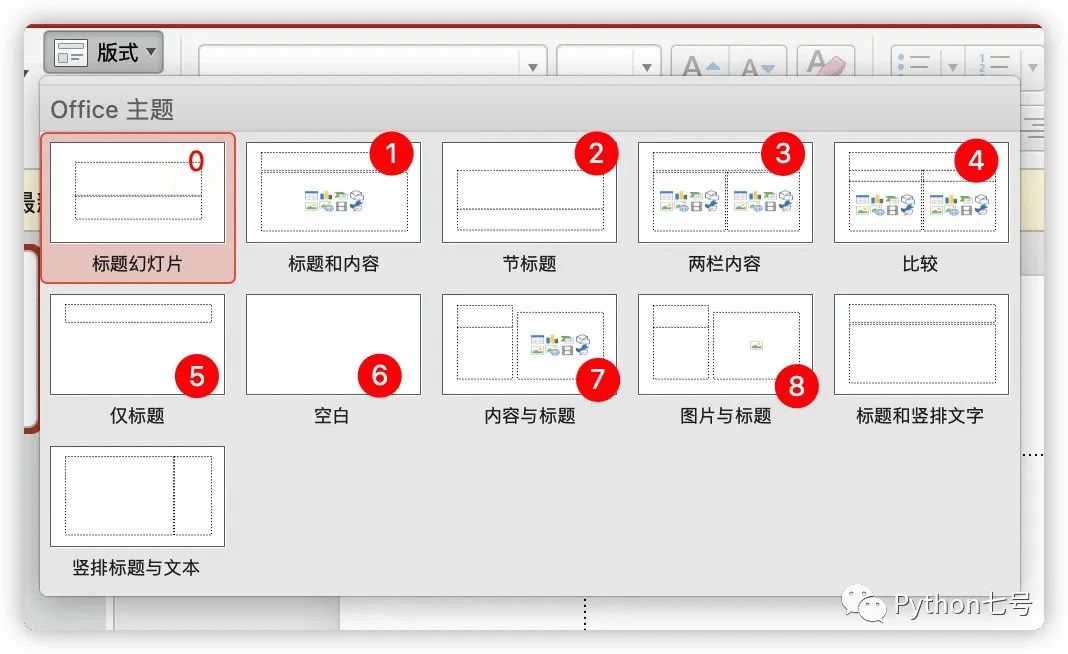
Task: Expand the numbered list options arrow
Action: [1033, 67]
